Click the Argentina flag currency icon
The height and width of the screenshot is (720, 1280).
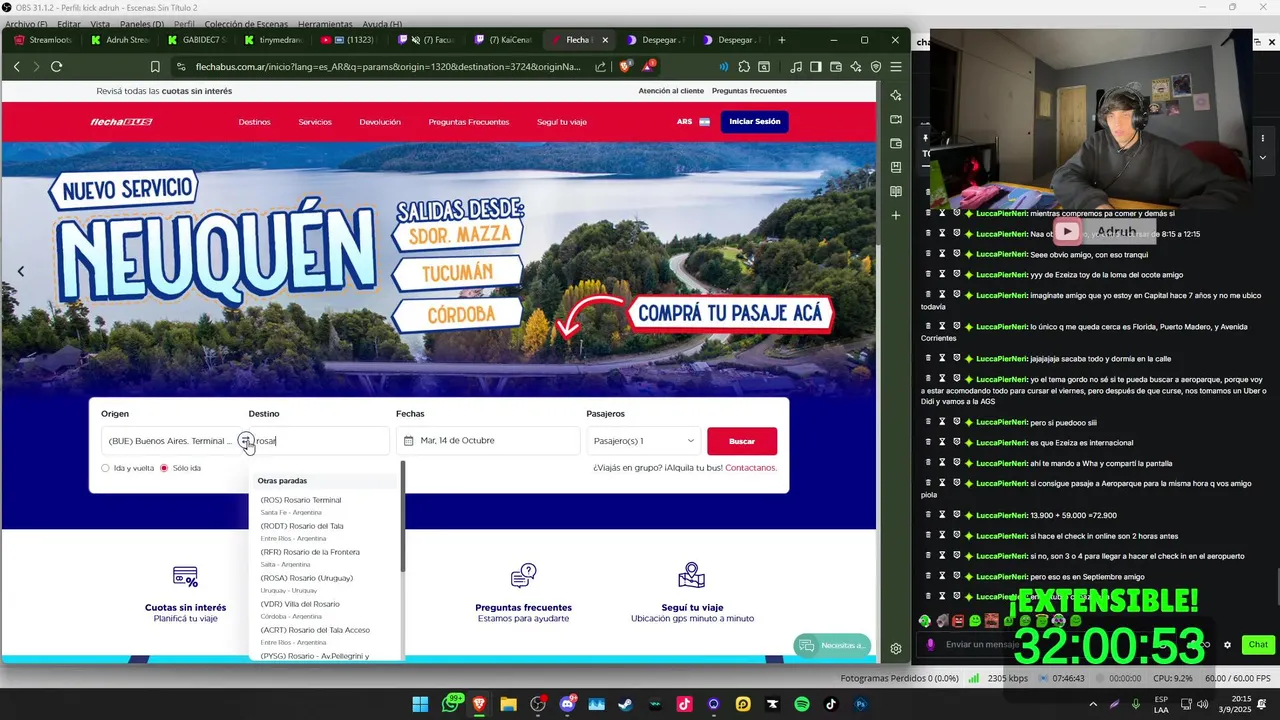[705, 122]
